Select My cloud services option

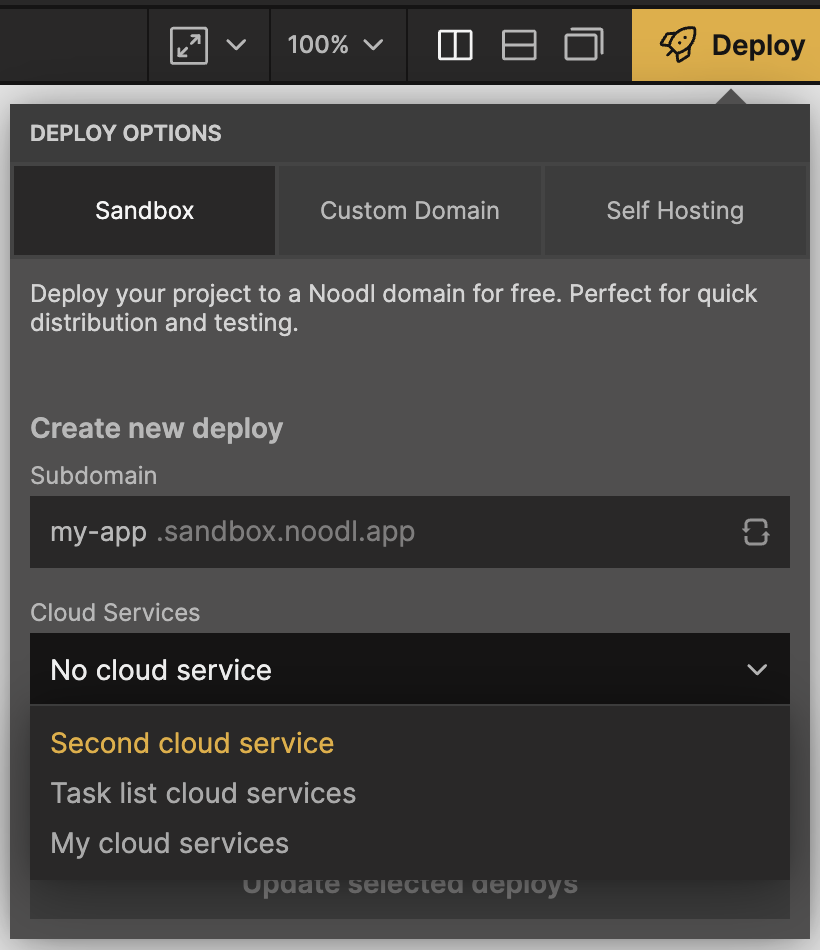coord(170,844)
